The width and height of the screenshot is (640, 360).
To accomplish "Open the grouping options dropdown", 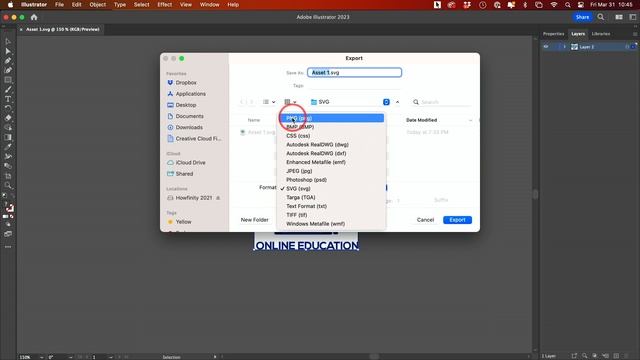I will click(x=290, y=102).
